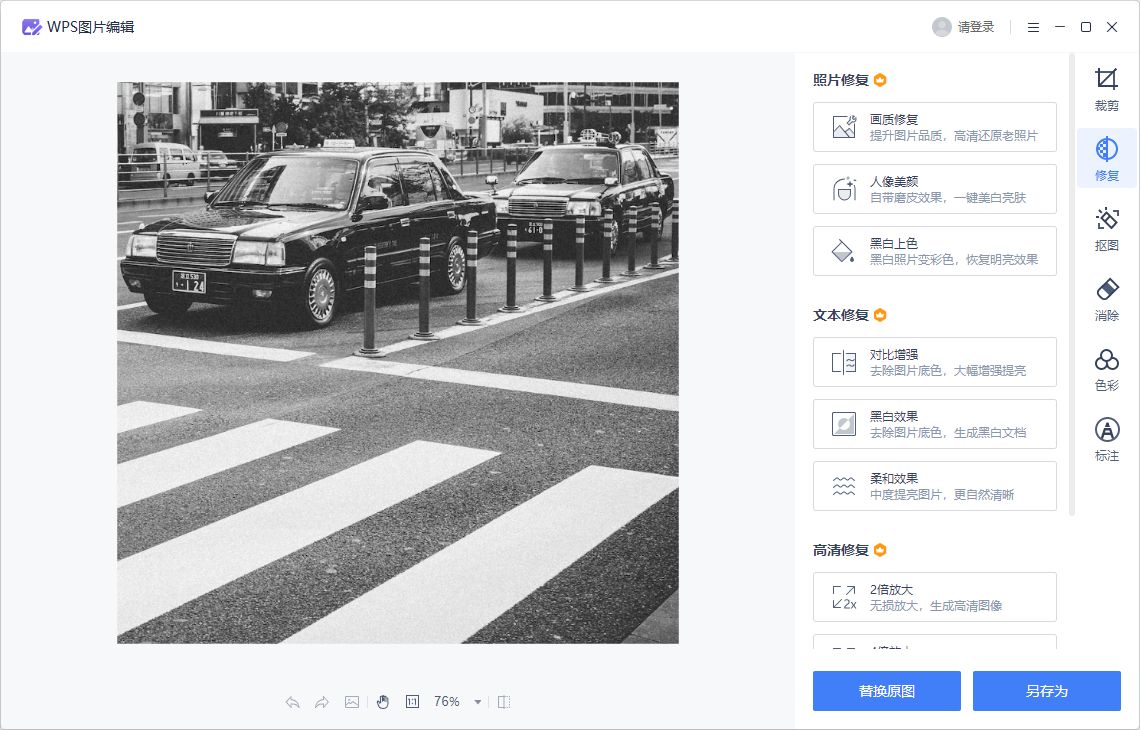This screenshot has width=1140, height=730.
Task: Click the 1:1 actual size icon
Action: click(412, 702)
